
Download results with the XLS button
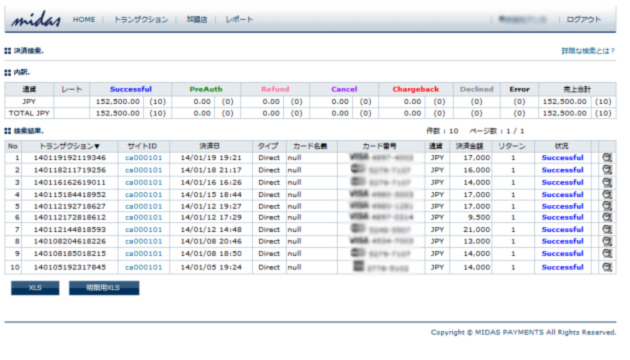(x=35, y=288)
